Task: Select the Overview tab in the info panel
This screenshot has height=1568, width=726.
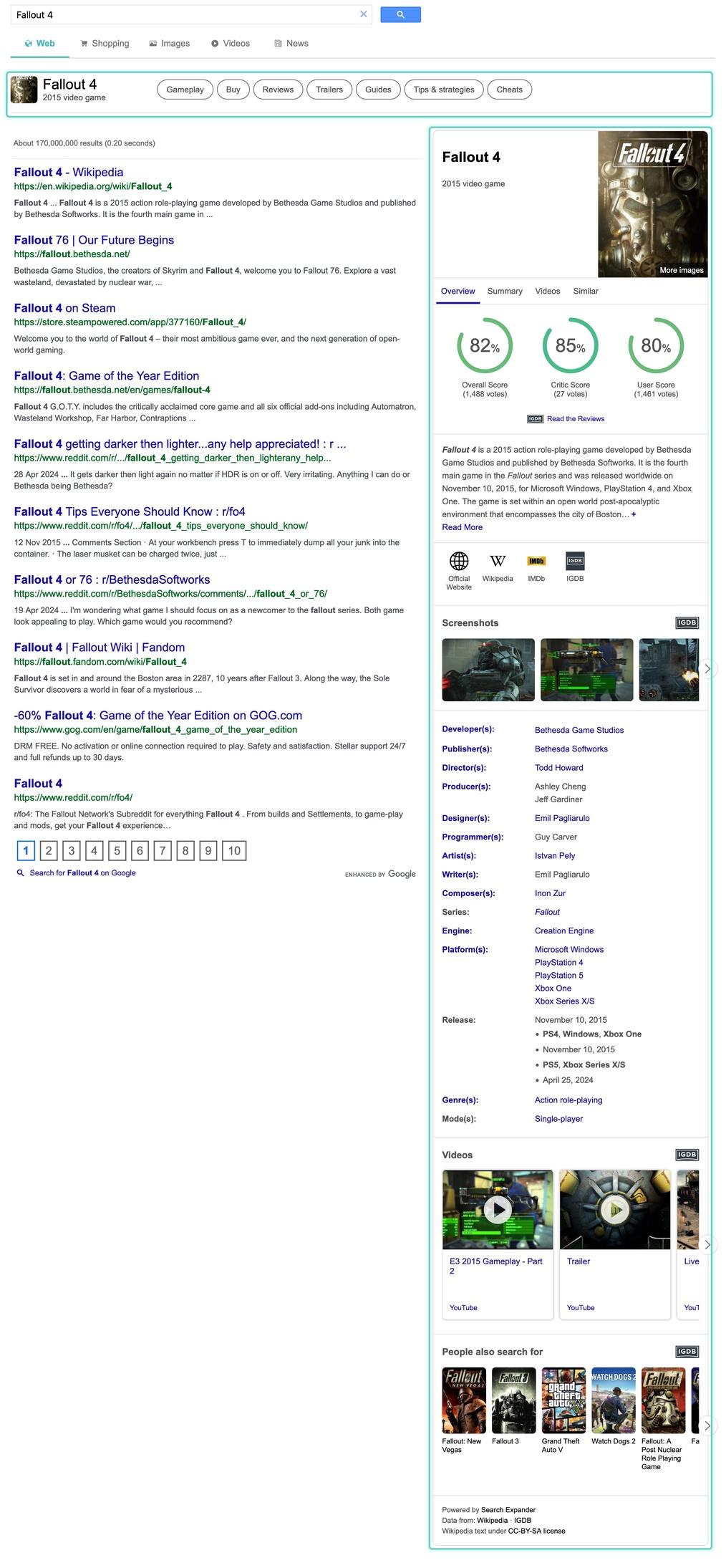Action: click(x=458, y=291)
